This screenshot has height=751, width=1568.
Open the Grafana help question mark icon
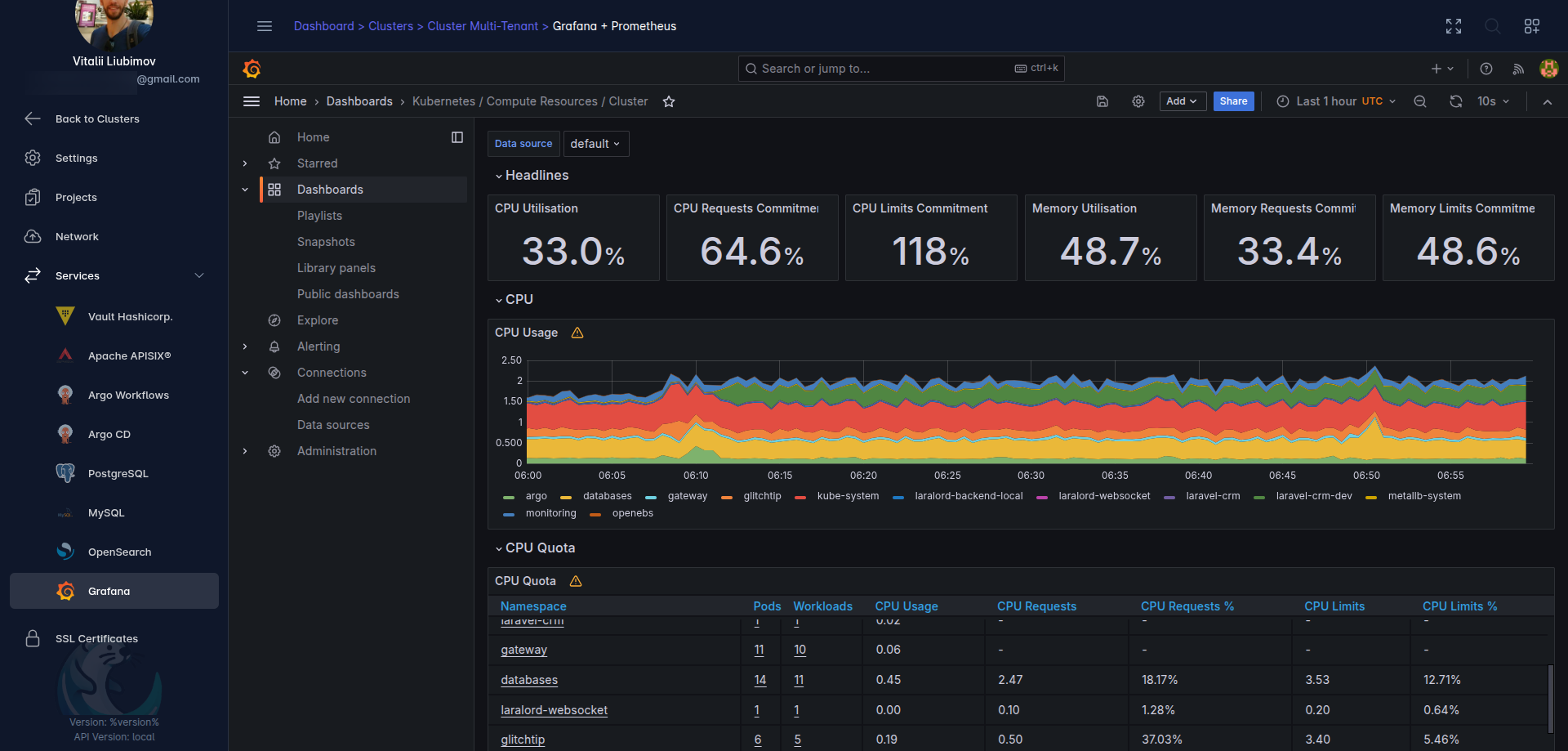tap(1486, 69)
